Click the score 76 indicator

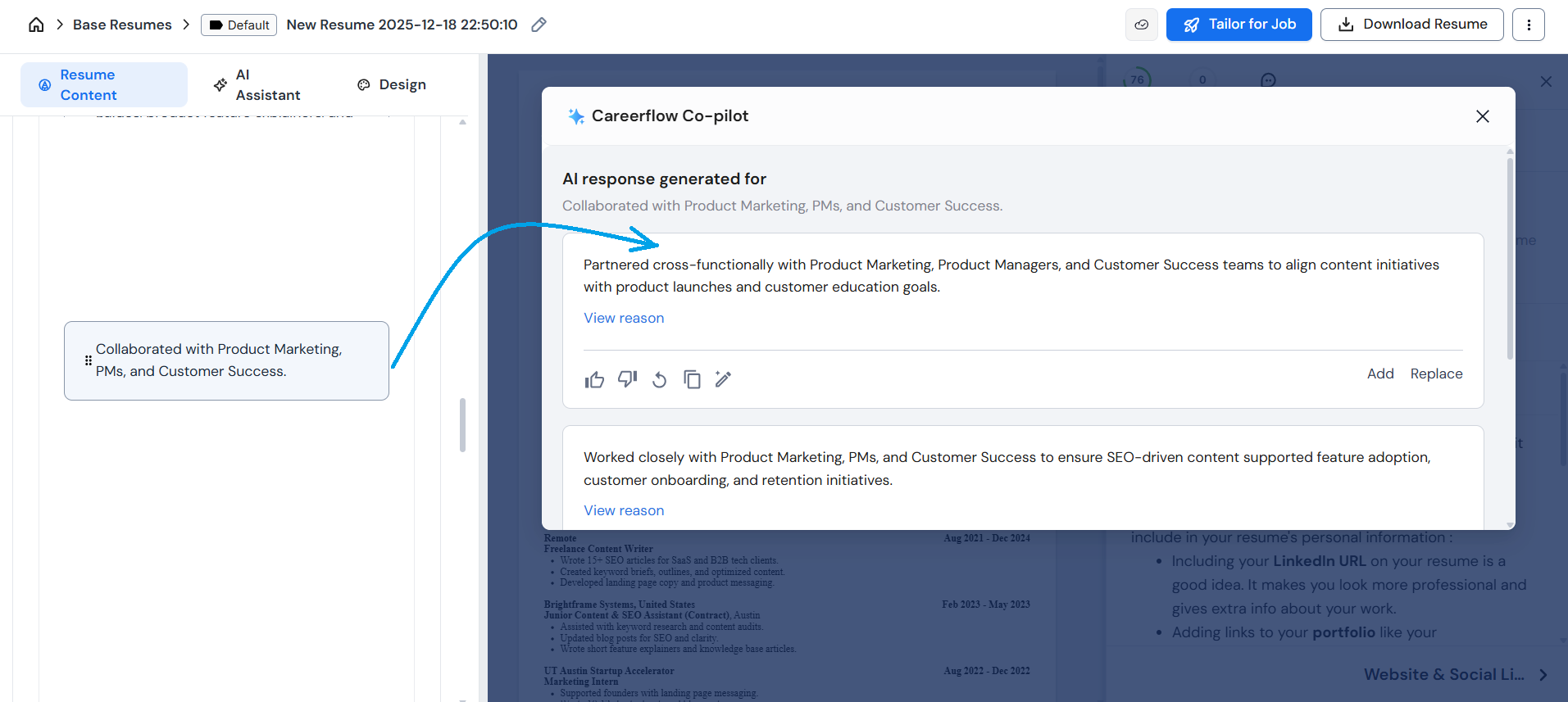tap(1137, 79)
